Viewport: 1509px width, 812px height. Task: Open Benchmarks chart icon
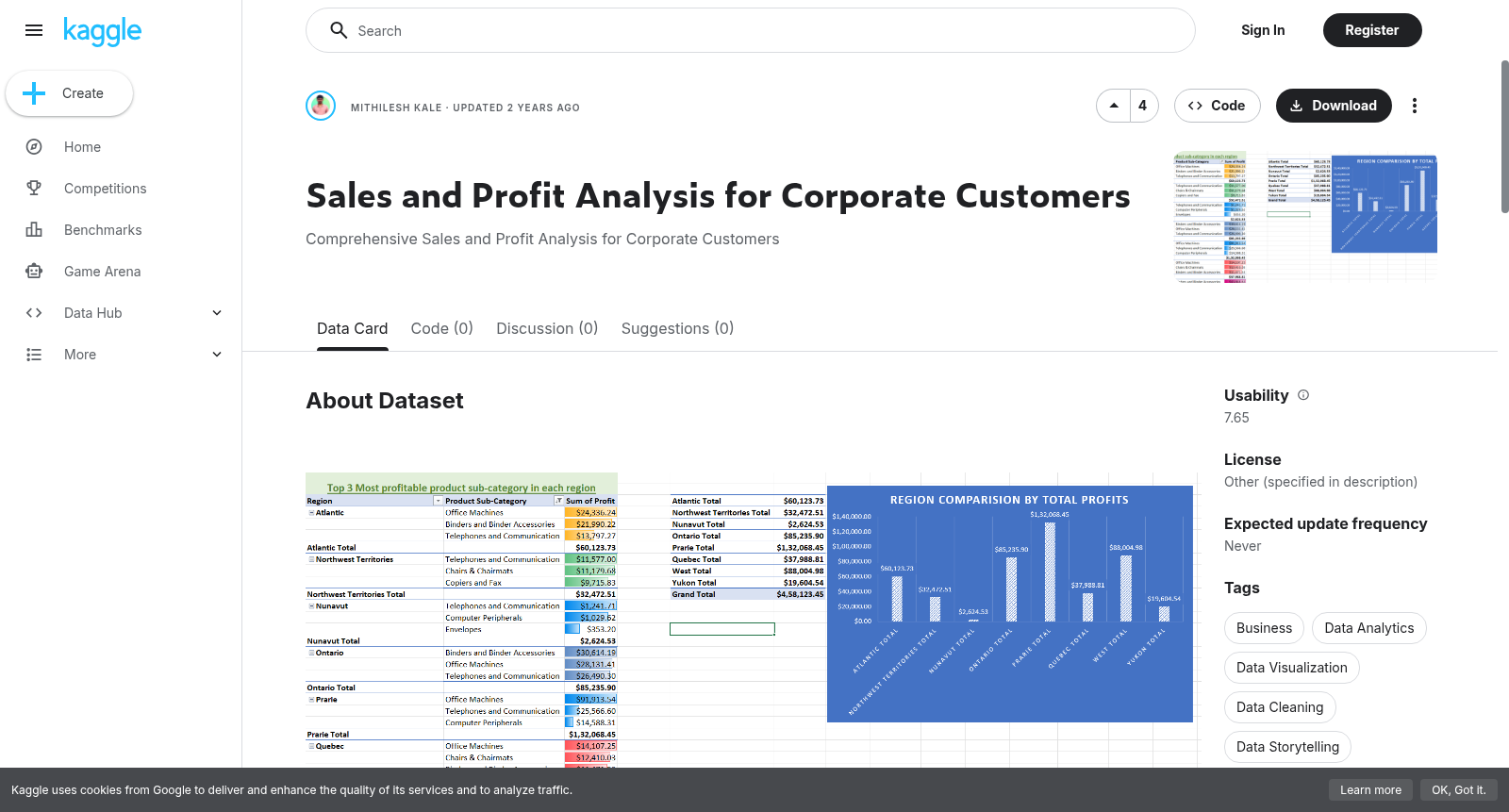pos(34,230)
